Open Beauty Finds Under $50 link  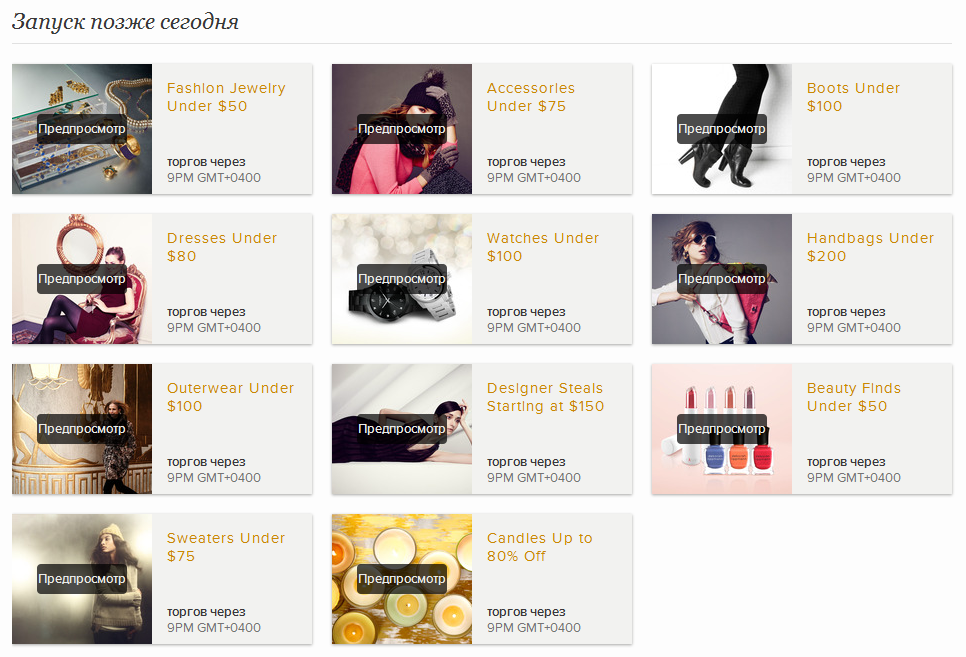click(854, 397)
